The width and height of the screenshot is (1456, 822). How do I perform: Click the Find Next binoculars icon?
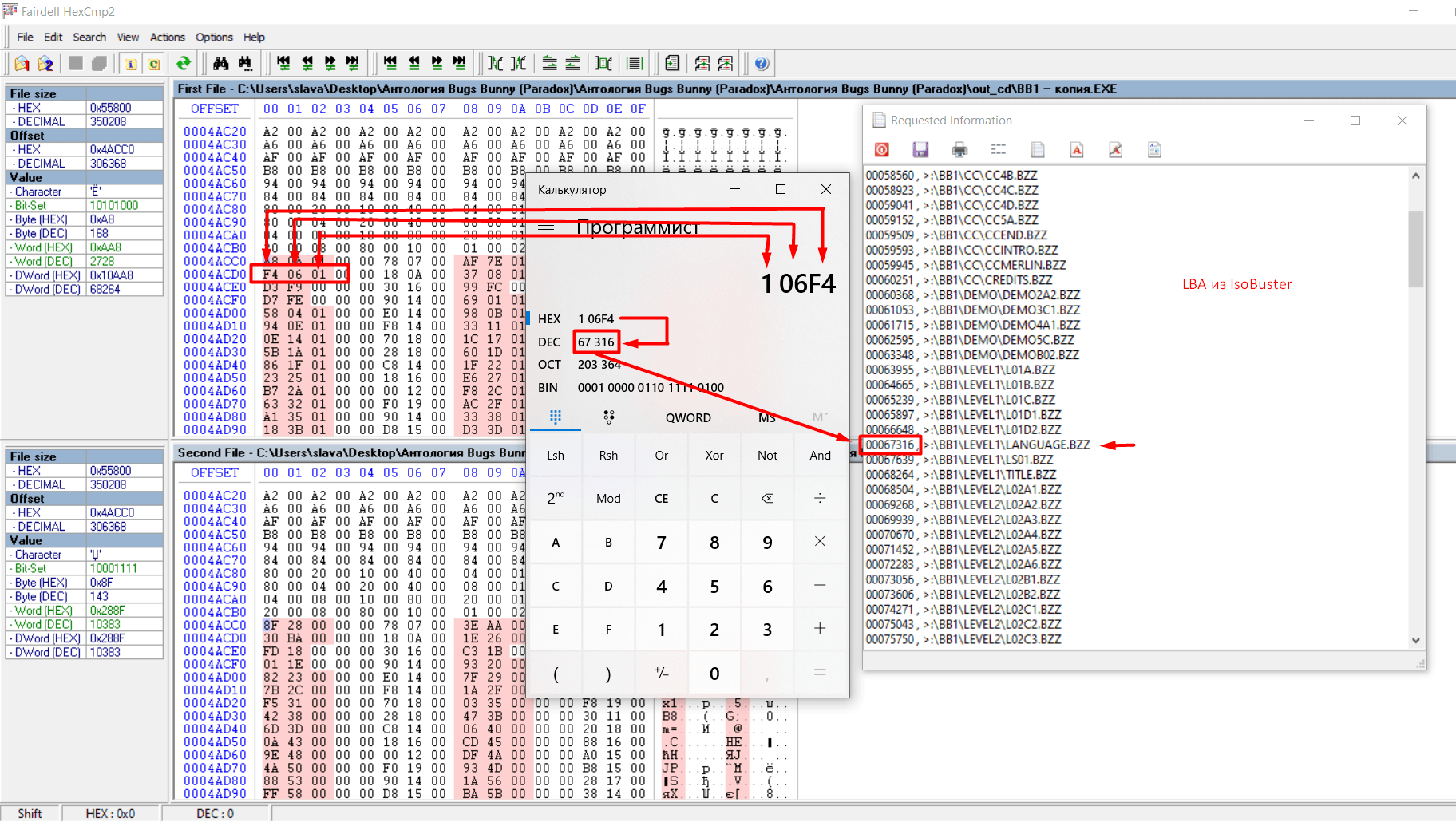point(245,63)
